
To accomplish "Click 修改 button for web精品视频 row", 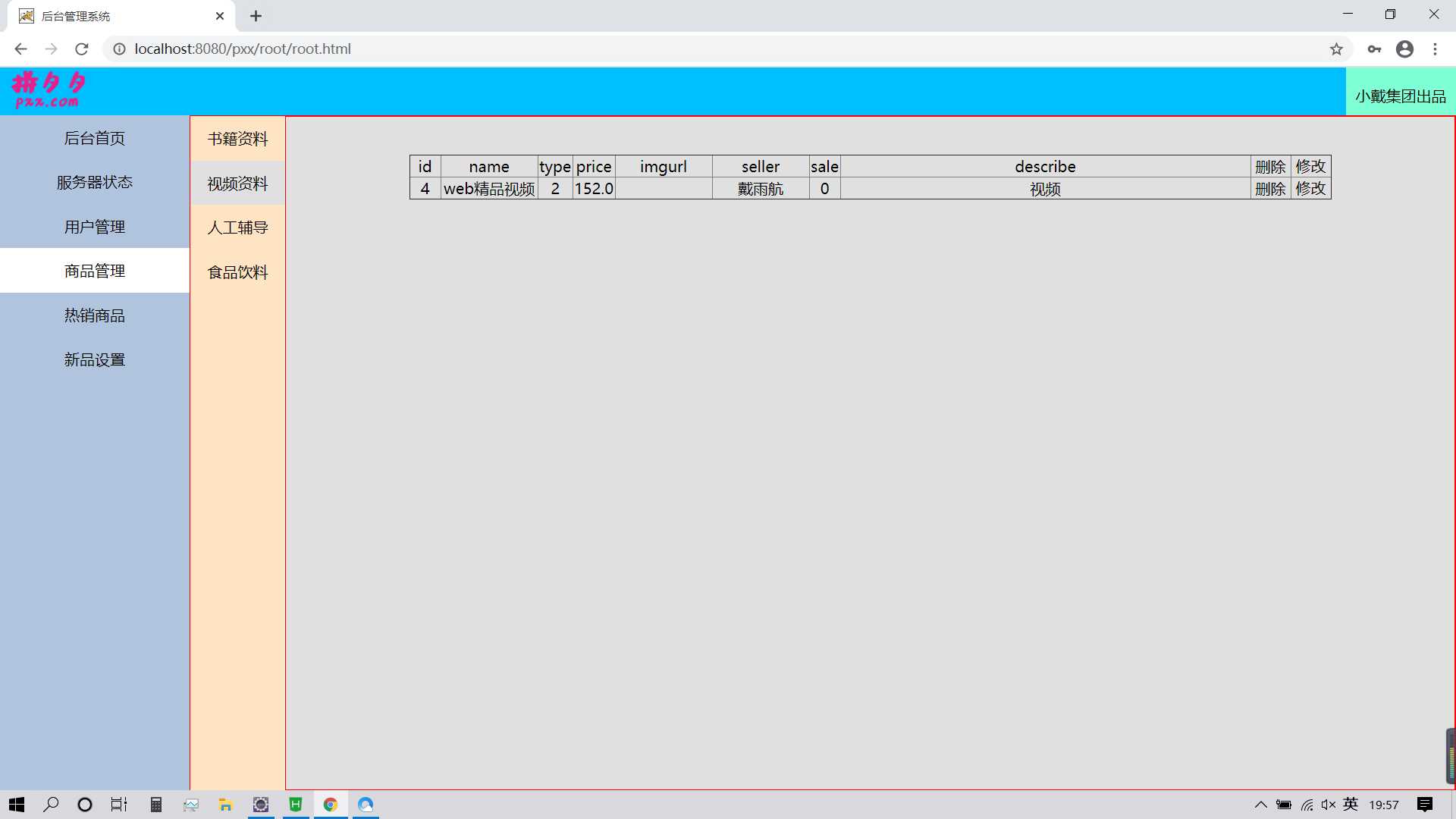I will coord(1311,188).
